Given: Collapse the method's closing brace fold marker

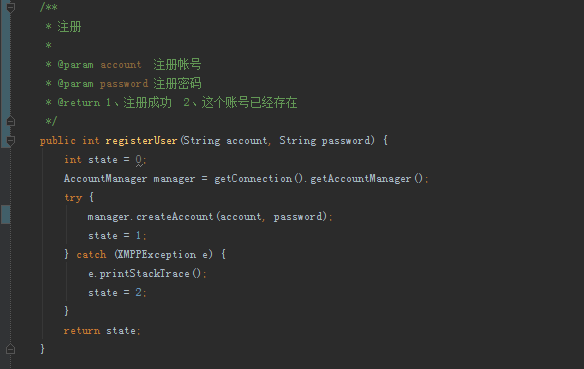Looking at the screenshot, I should click(10, 349).
